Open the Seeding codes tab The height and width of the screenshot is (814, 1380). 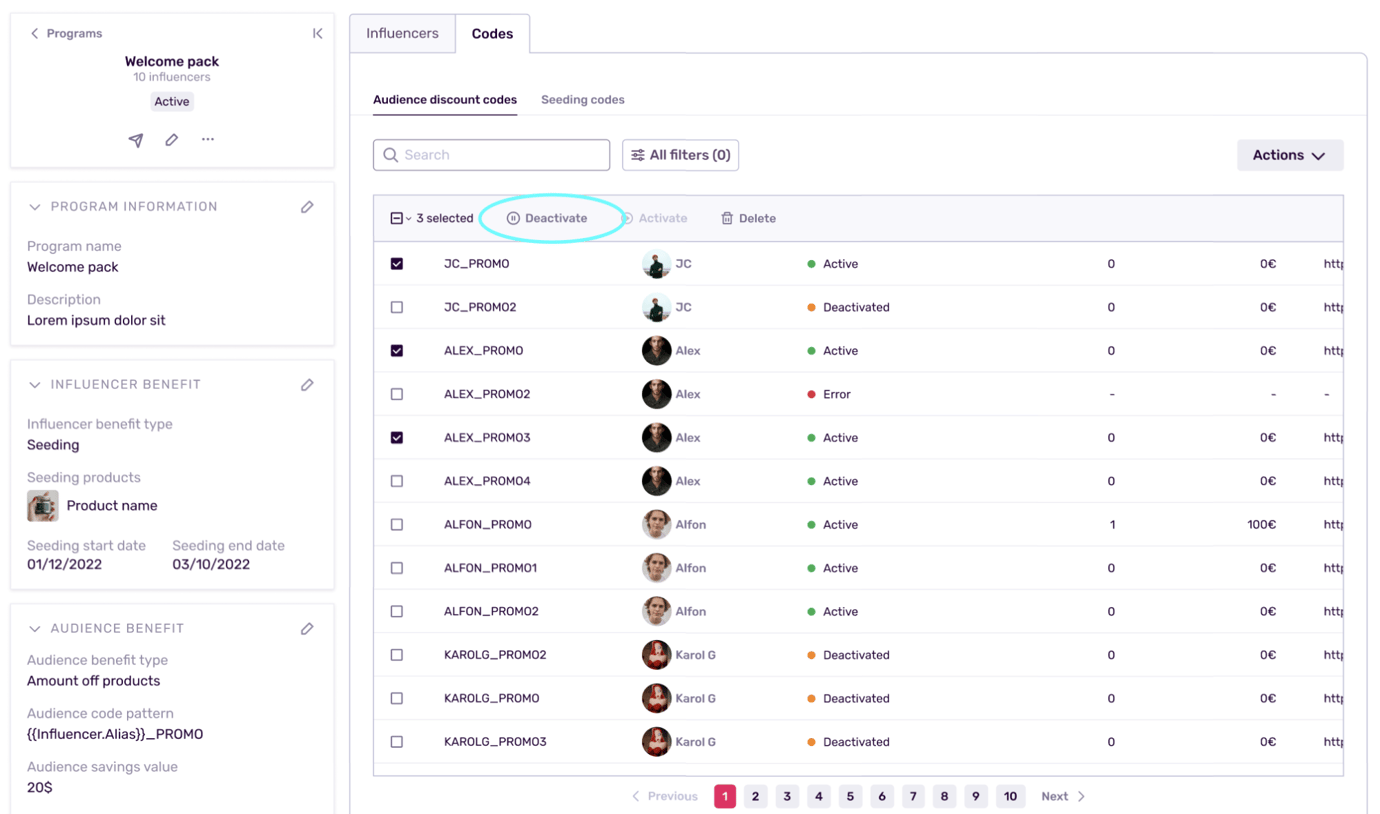(583, 99)
